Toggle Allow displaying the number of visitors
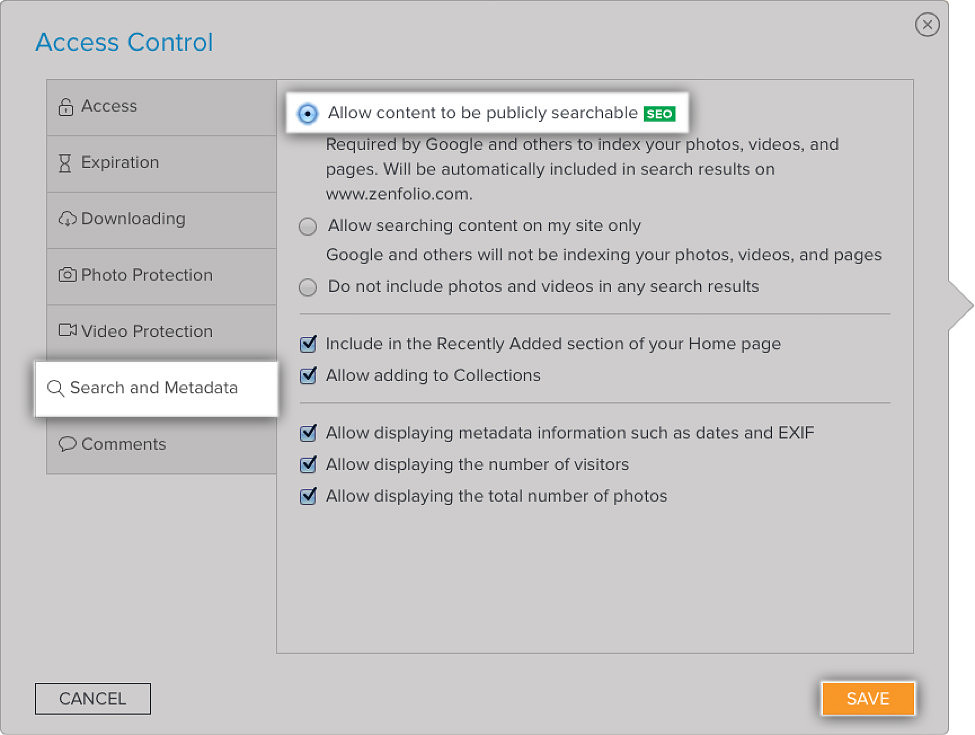 (x=308, y=465)
